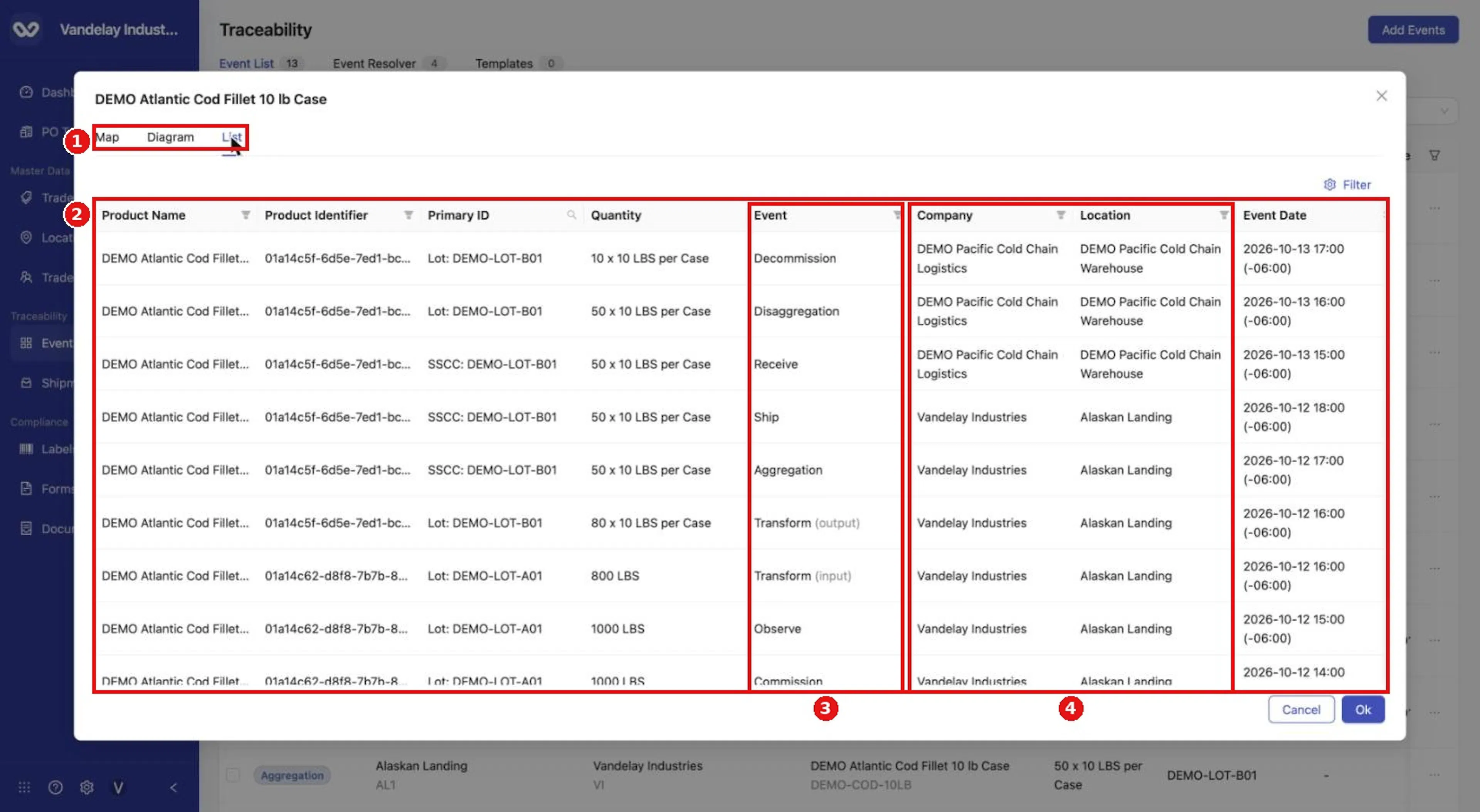The image size is (1480, 812).
Task: Tick the checkbox beside the Aggregation event row
Action: (x=233, y=775)
